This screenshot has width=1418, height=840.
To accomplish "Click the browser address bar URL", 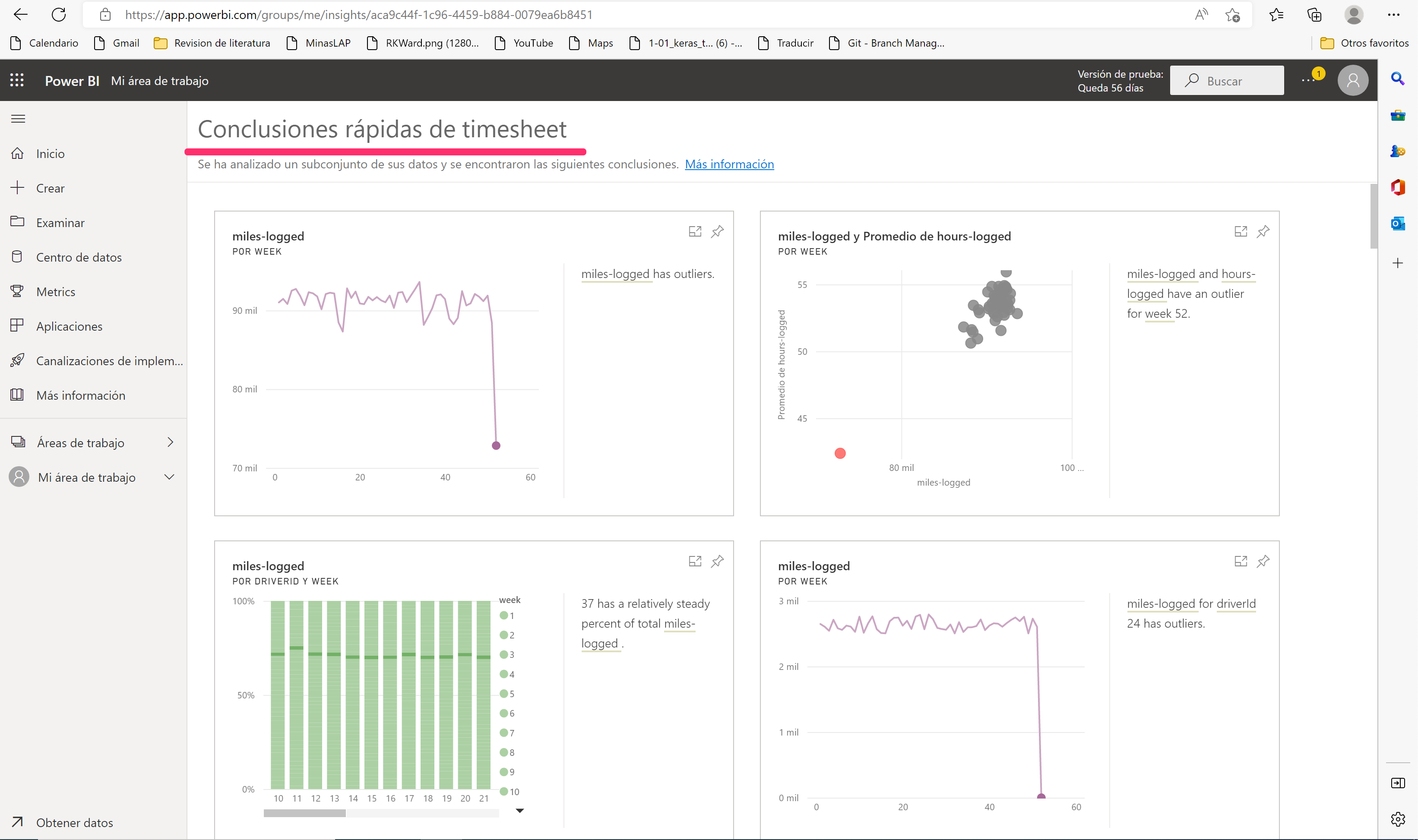I will click(x=359, y=15).
